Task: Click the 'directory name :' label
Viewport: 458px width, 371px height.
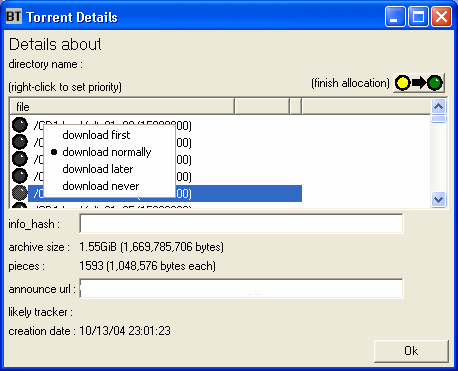Action: (46, 64)
